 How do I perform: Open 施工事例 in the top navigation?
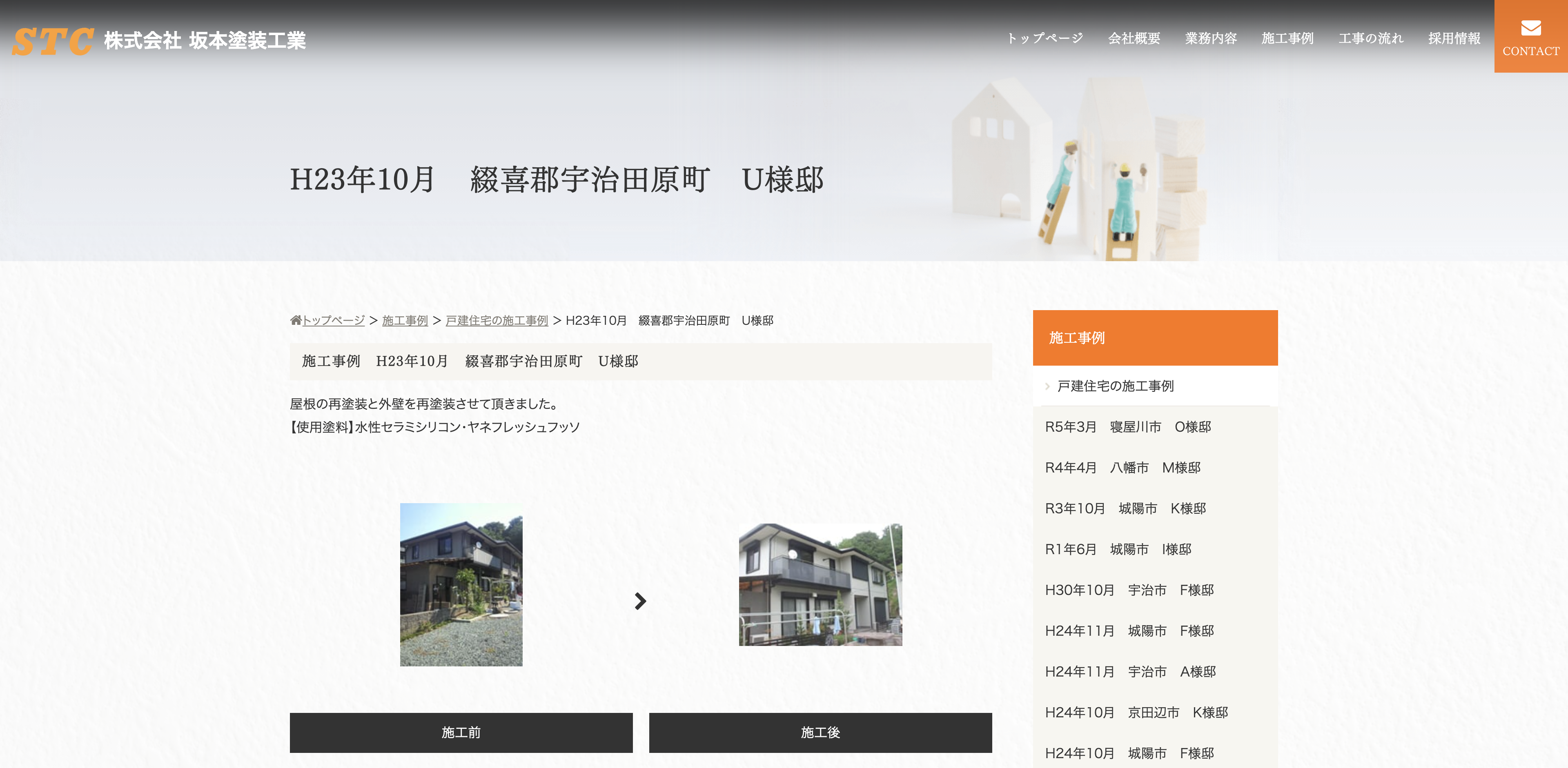point(1287,38)
